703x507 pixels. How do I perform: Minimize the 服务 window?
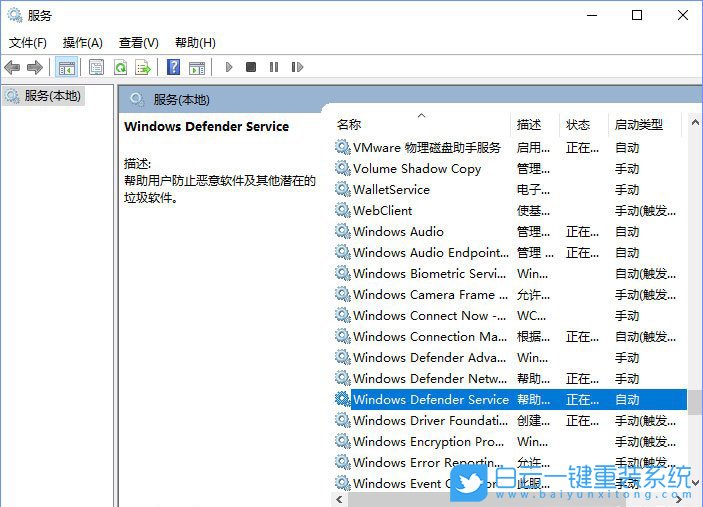pos(592,15)
